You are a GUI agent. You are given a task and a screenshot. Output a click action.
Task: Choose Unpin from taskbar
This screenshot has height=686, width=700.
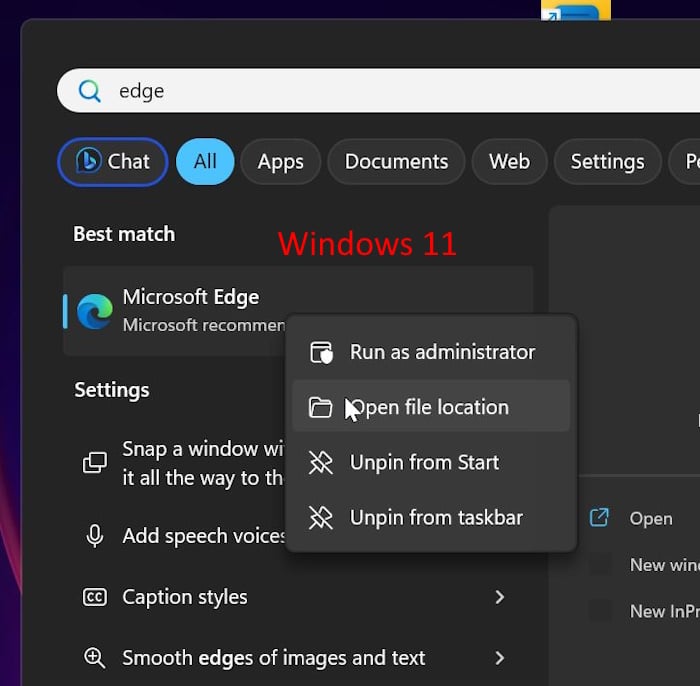point(431,518)
